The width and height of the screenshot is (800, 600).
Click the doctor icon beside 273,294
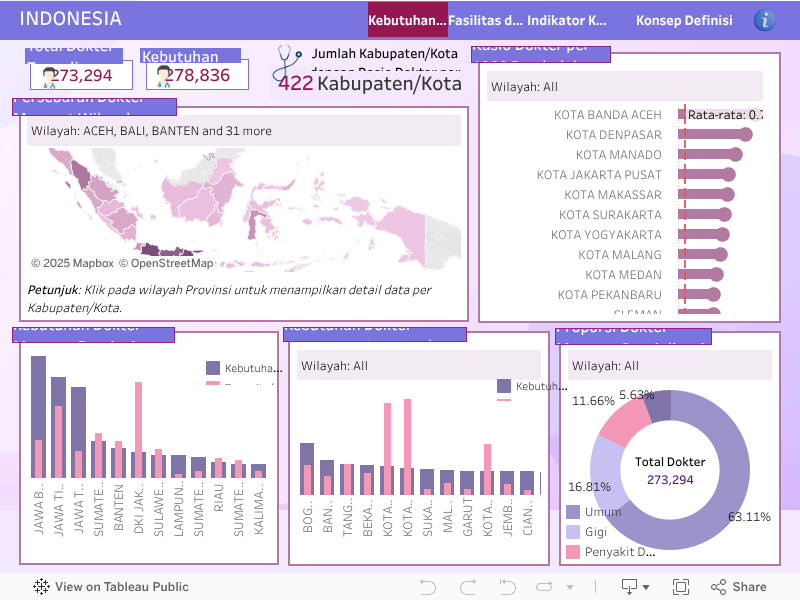[49, 76]
